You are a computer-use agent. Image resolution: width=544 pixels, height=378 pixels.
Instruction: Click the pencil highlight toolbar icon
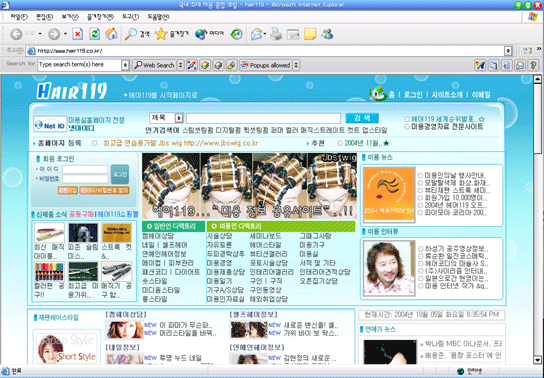pyautogui.click(x=231, y=65)
